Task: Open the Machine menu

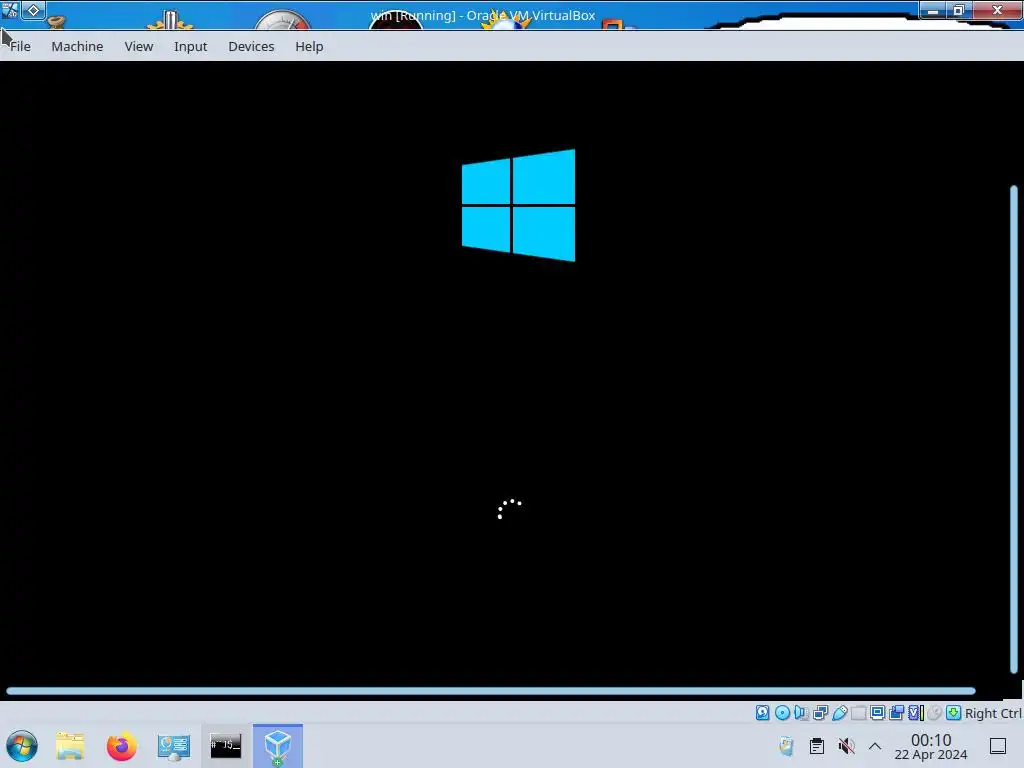Action: (77, 46)
